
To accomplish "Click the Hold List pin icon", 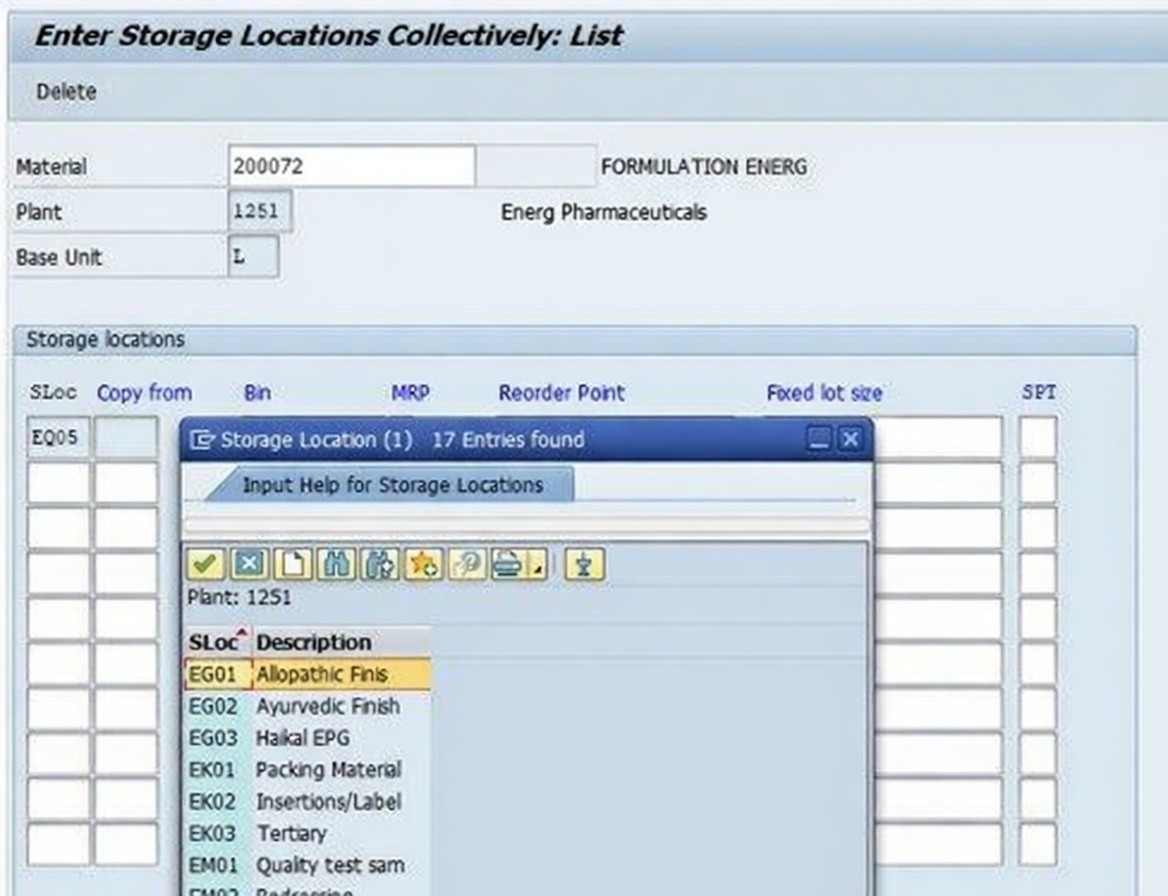I will point(584,565).
